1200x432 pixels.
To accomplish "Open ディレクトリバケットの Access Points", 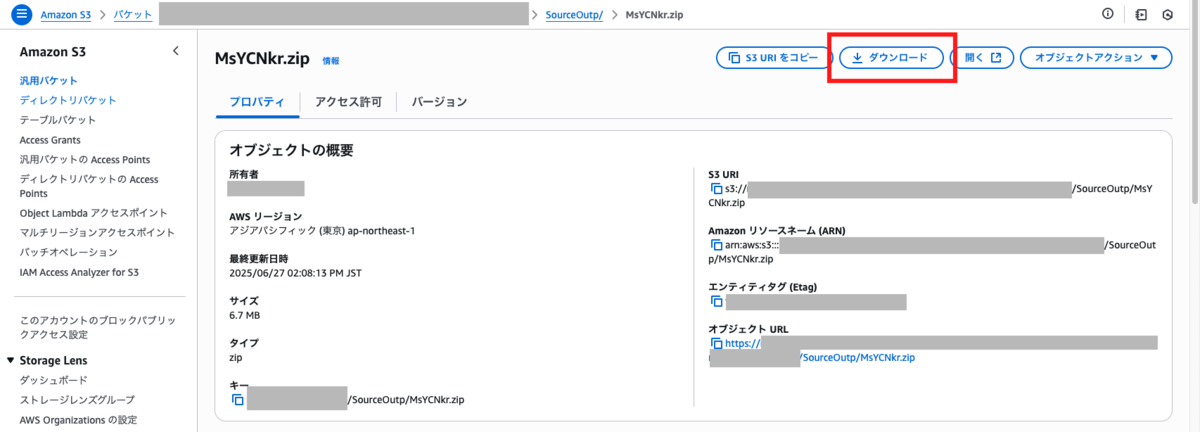I will pos(89,186).
